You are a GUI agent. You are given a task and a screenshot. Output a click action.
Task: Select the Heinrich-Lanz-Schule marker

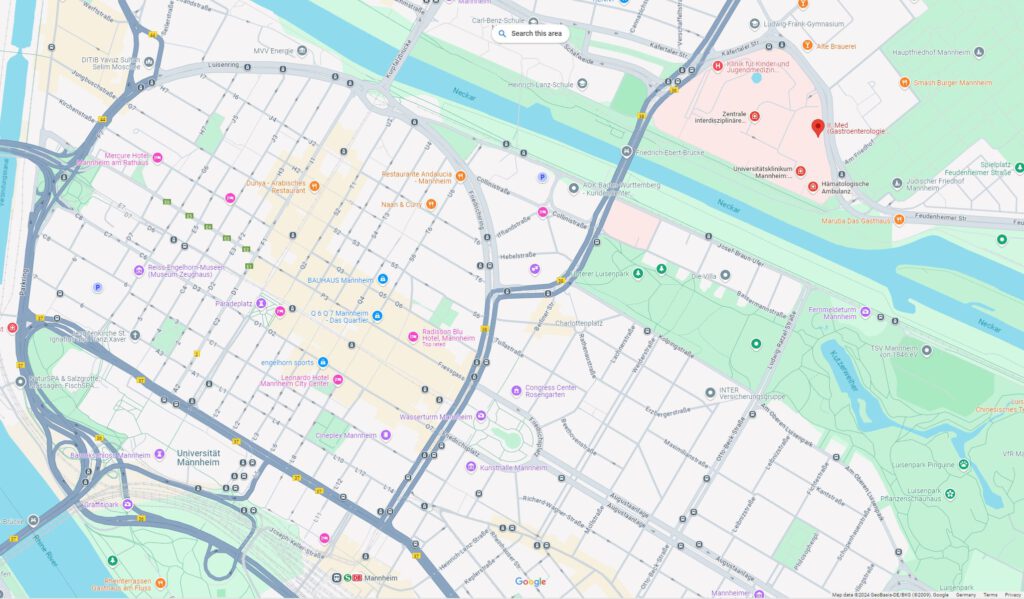pos(582,84)
